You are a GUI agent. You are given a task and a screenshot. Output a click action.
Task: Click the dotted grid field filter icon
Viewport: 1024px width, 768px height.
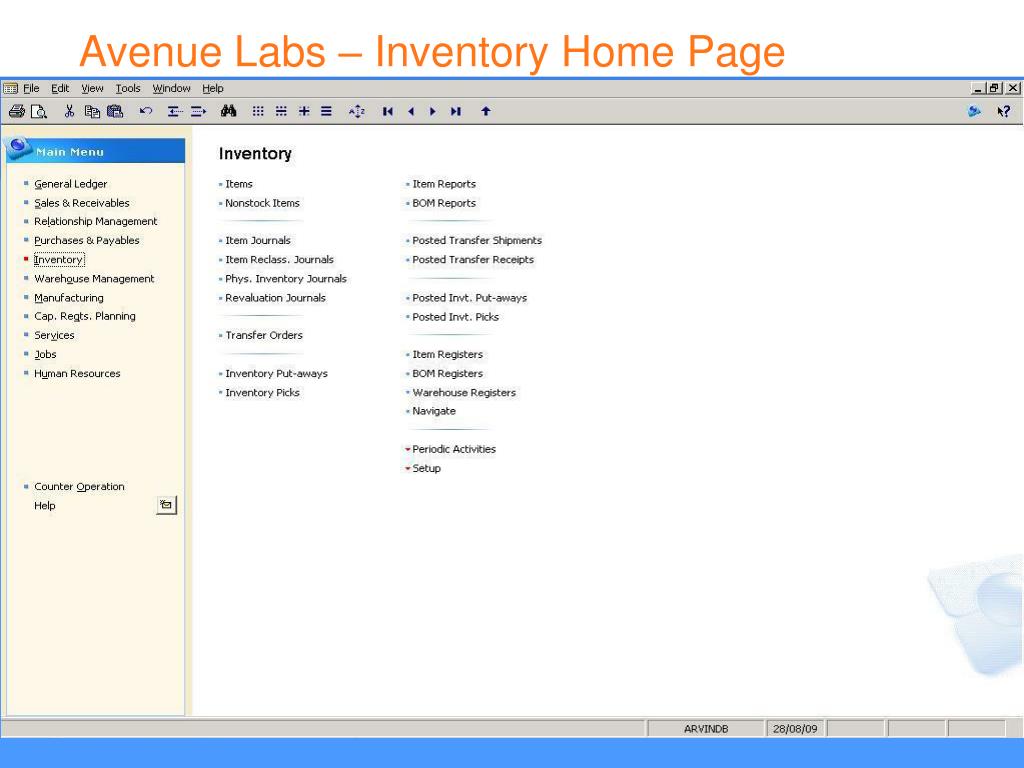point(258,112)
